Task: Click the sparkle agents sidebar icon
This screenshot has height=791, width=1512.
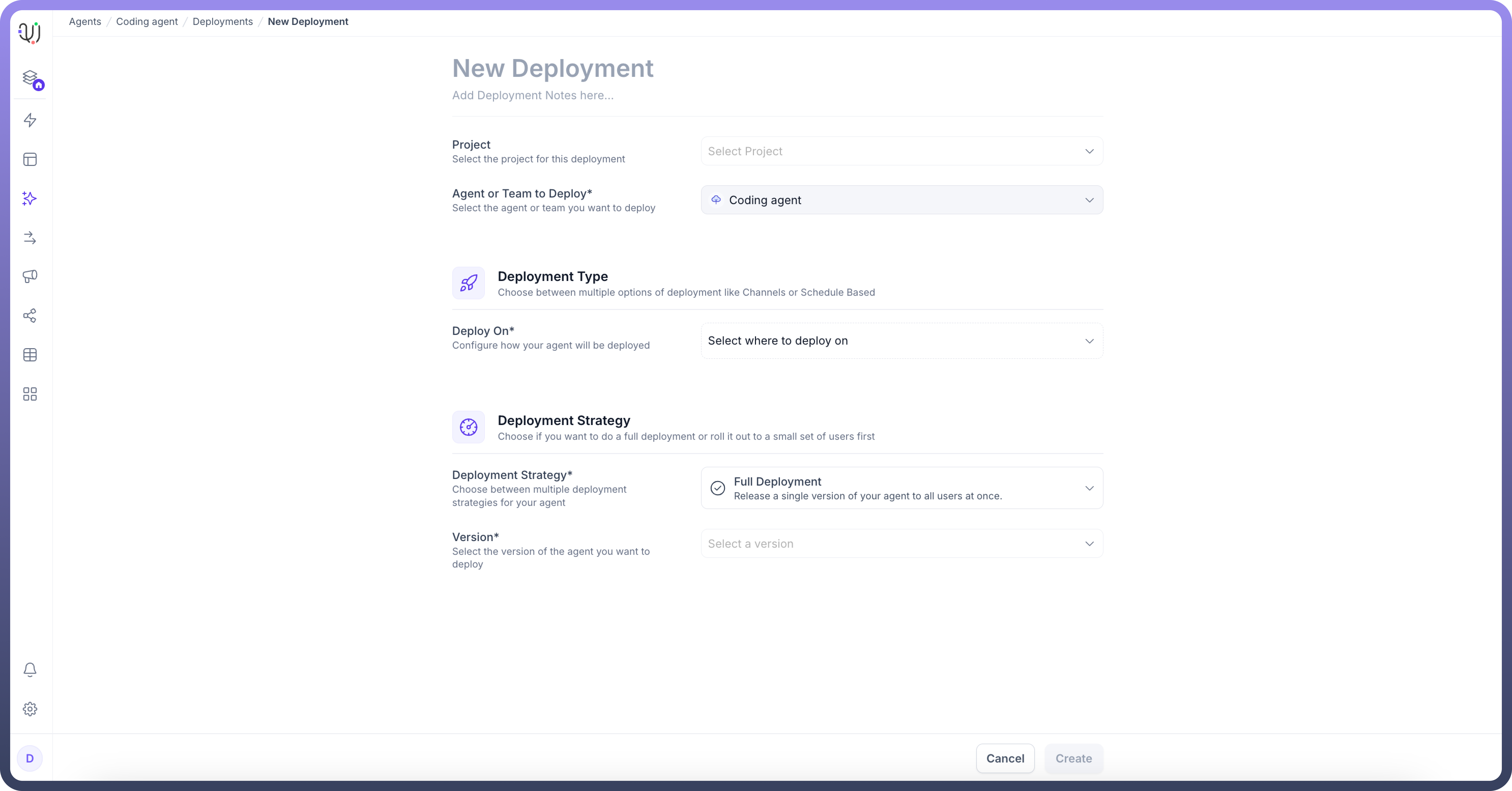Action: click(30, 199)
